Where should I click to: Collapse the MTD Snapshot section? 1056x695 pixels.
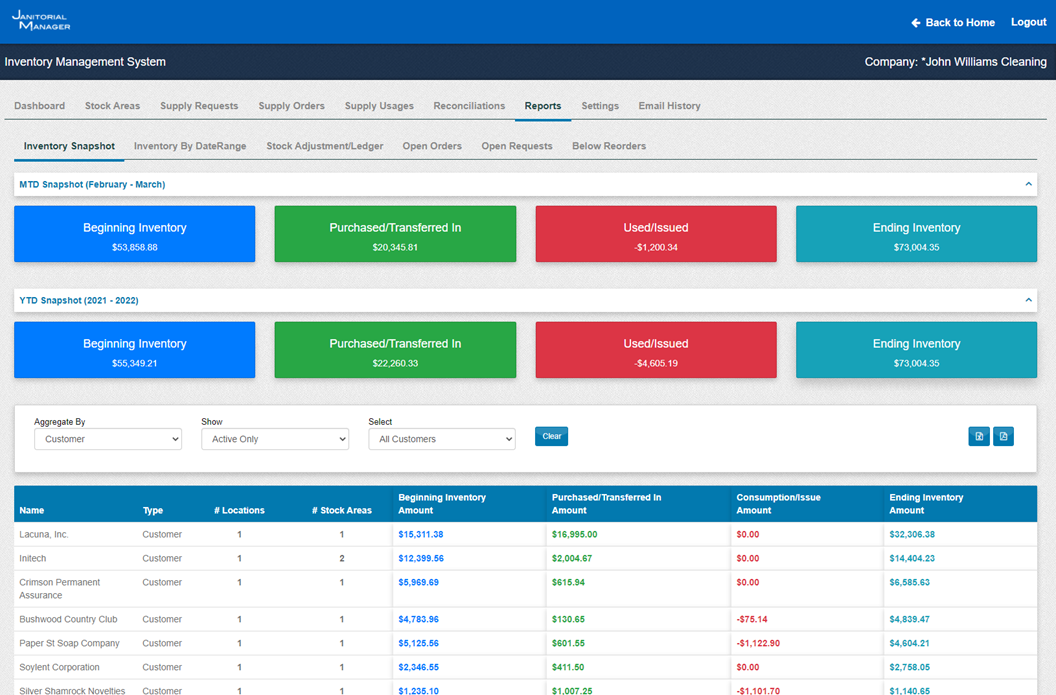tap(1028, 184)
